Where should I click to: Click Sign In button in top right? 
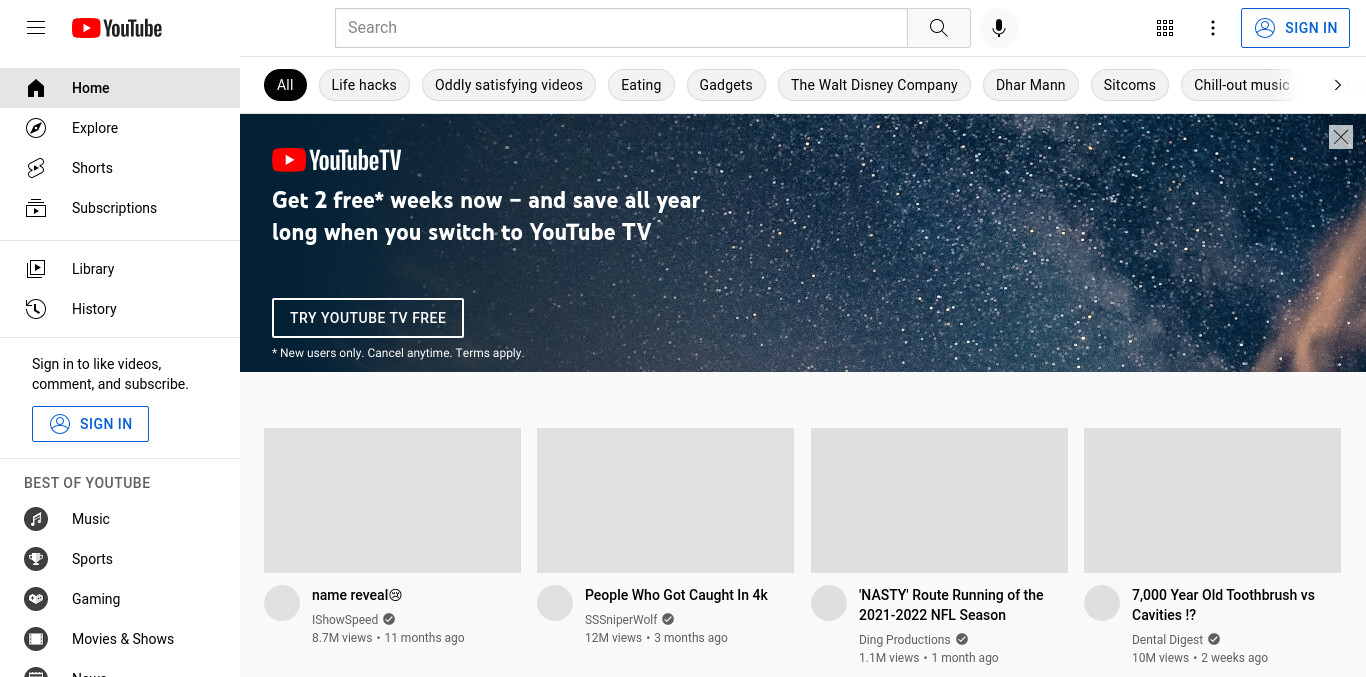pyautogui.click(x=1296, y=28)
